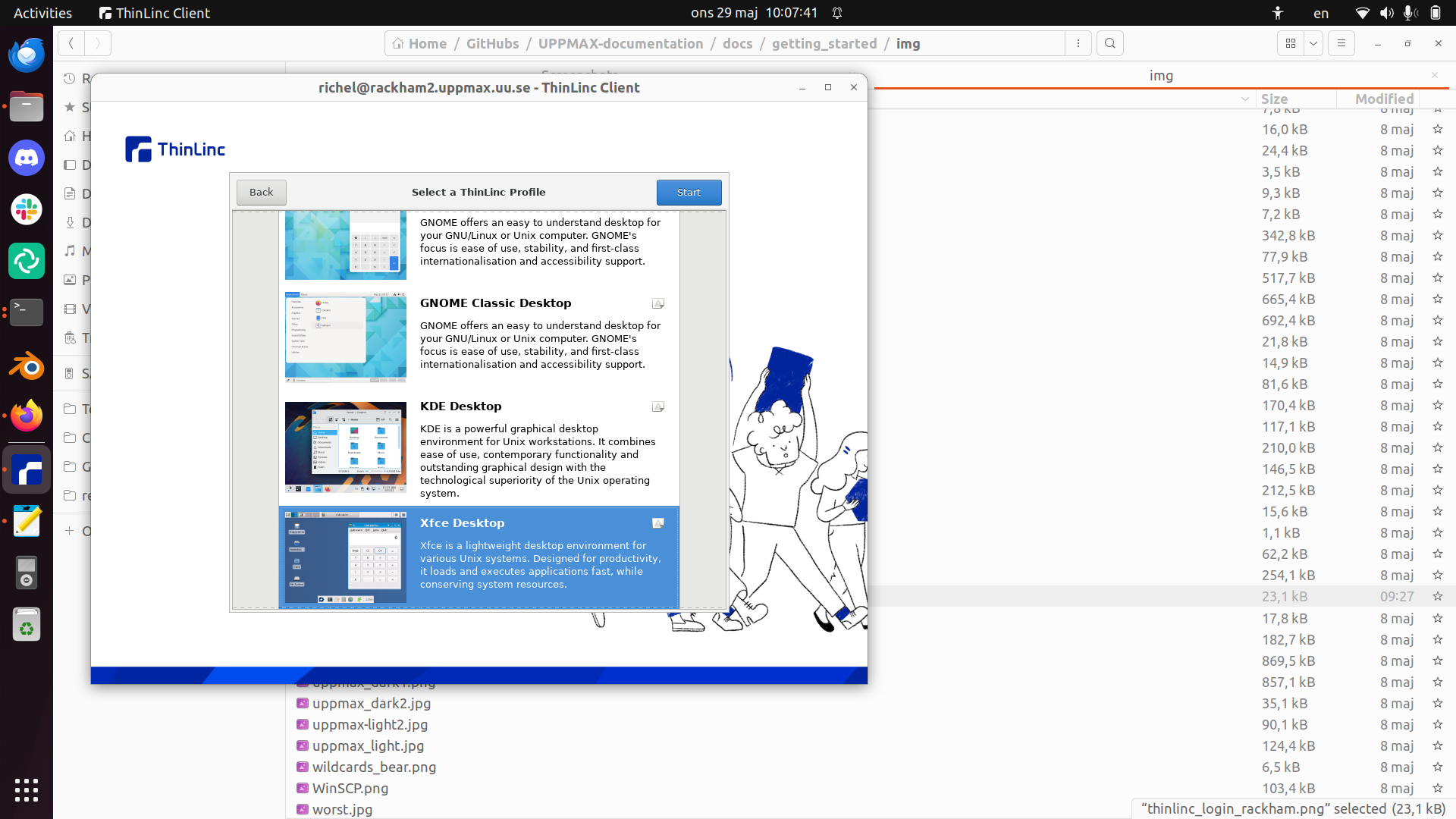This screenshot has height=819, width=1456.
Task: Click the small icon beside Xfce Desktop
Action: pos(658,523)
